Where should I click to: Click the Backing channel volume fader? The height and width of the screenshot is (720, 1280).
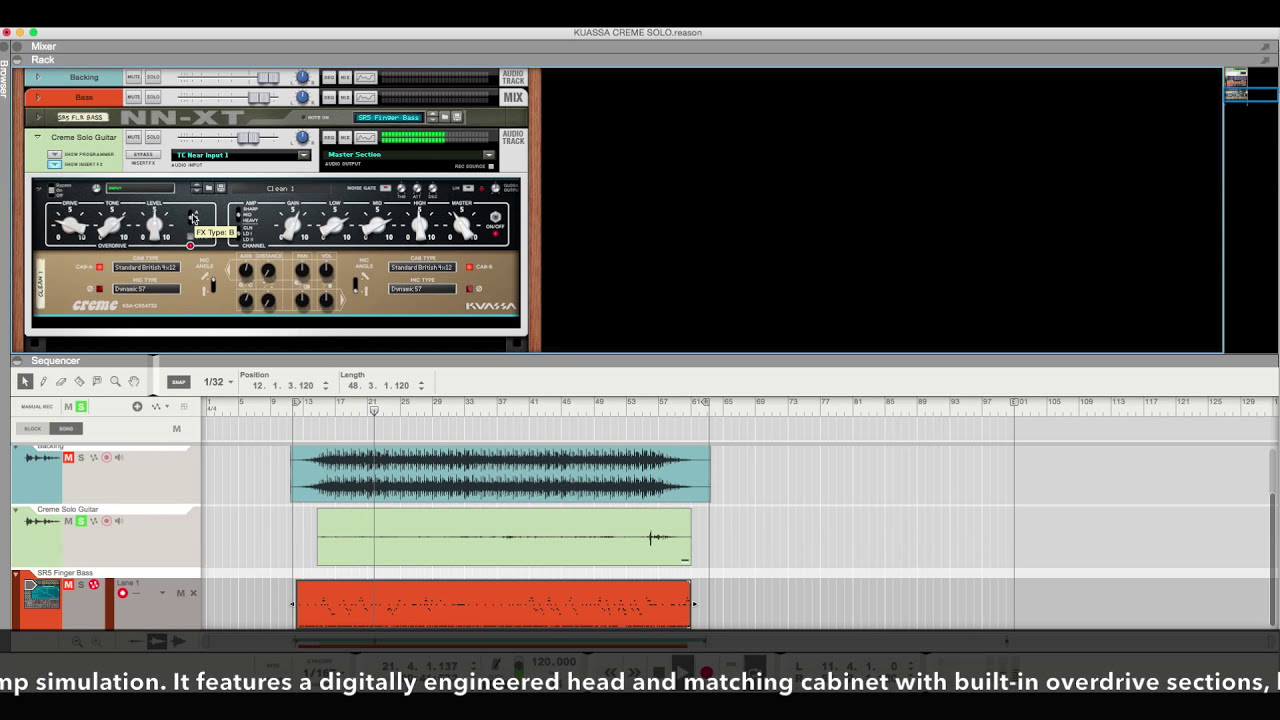267,77
